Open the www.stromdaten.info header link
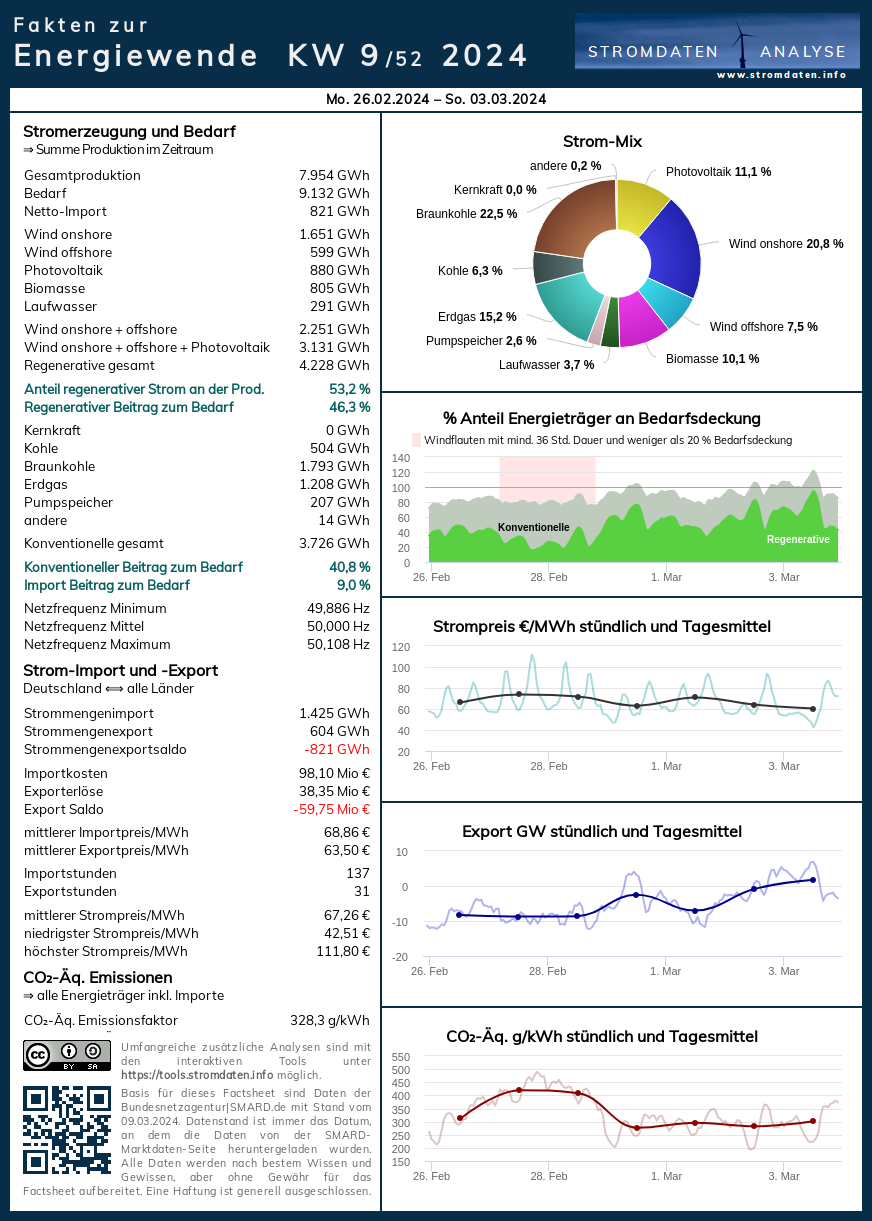 click(781, 75)
